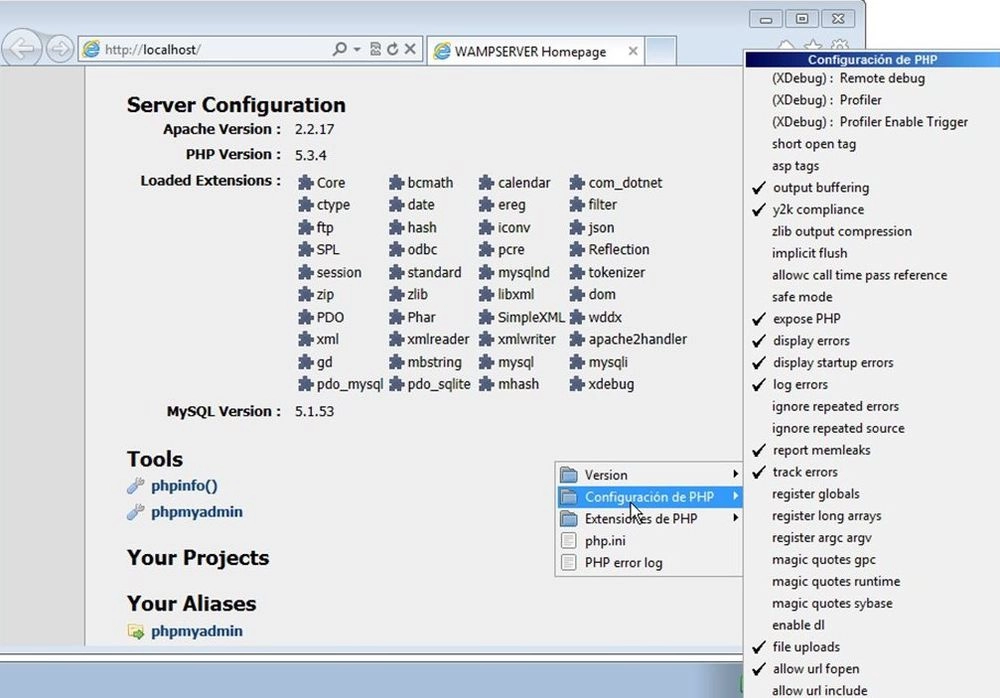This screenshot has width=1000, height=698.
Task: Open the phpmyadmin alias link
Action: 197,631
